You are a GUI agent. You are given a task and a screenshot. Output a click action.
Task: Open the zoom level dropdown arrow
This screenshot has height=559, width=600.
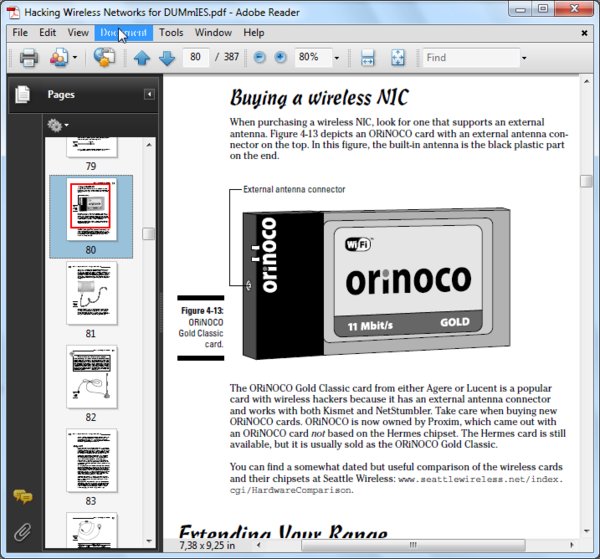(337, 58)
